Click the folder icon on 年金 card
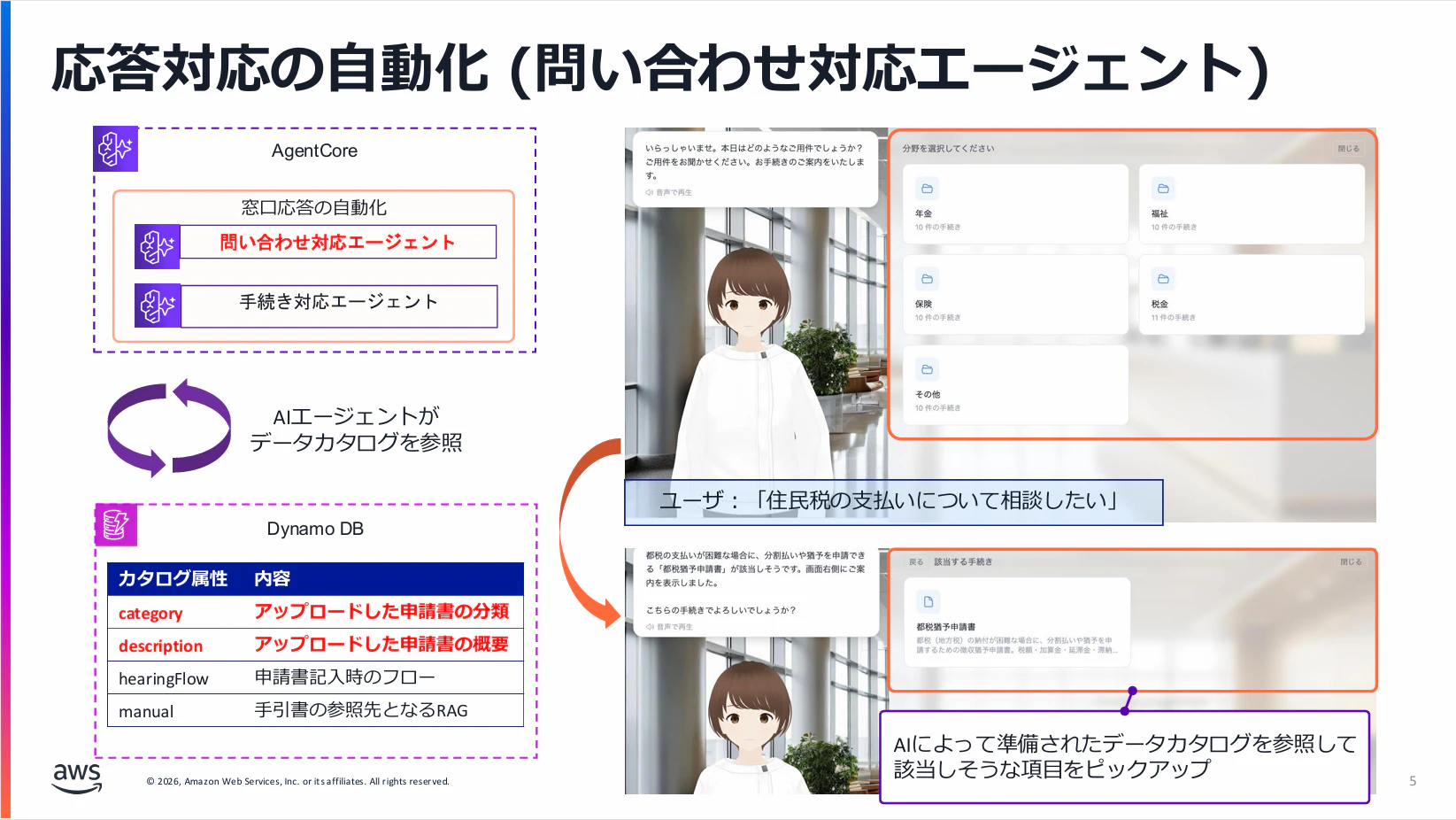 click(x=927, y=189)
